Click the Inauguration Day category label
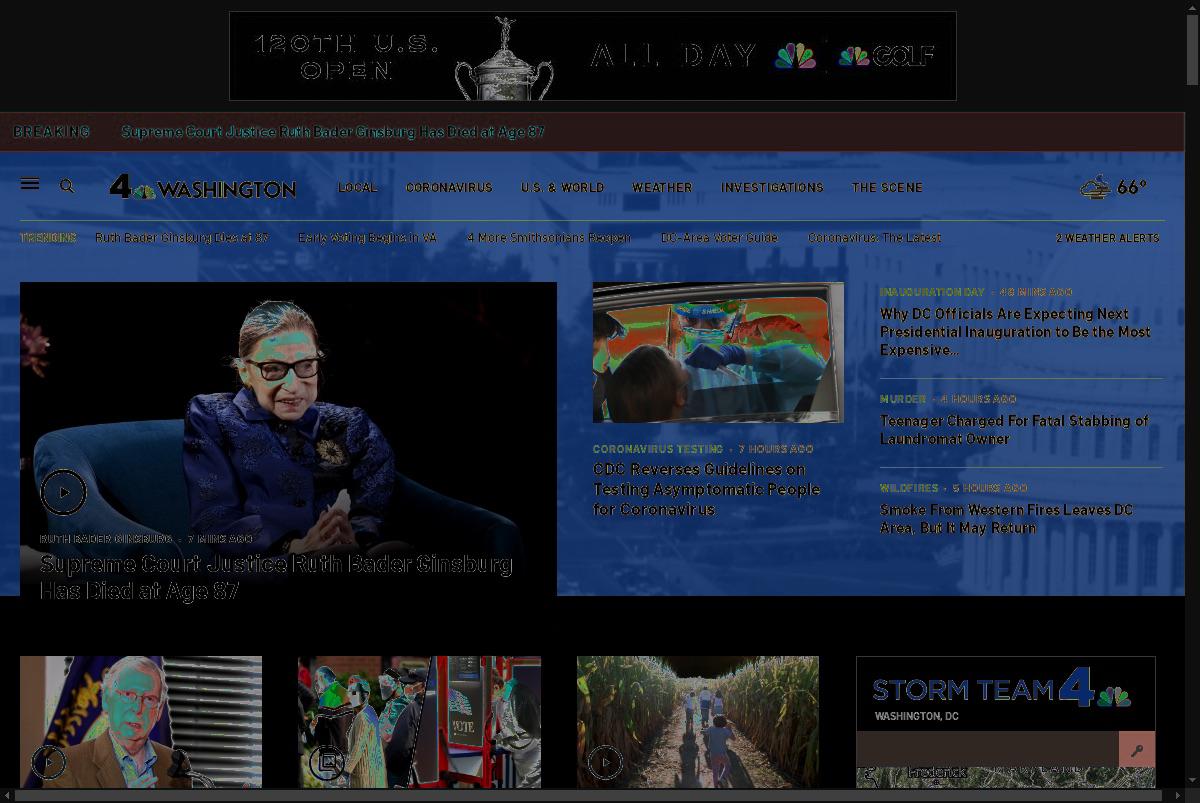Image resolution: width=1200 pixels, height=803 pixels. tap(932, 292)
